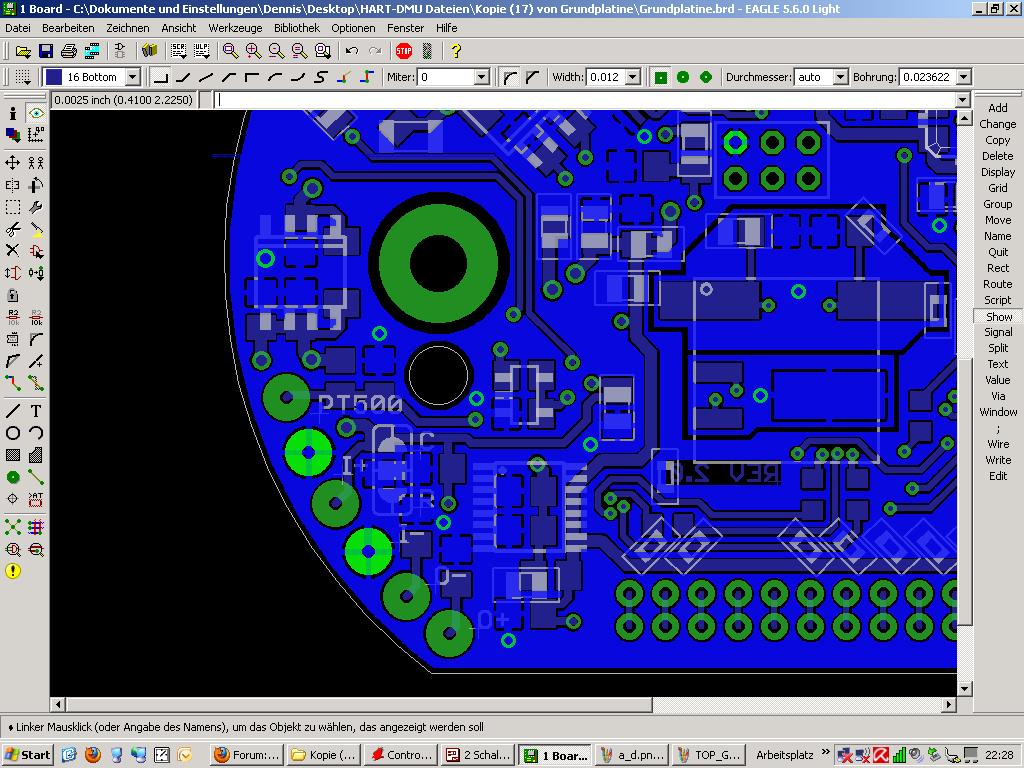Select the octagon via shape
This screenshot has width=1024, height=768.
coord(706,77)
